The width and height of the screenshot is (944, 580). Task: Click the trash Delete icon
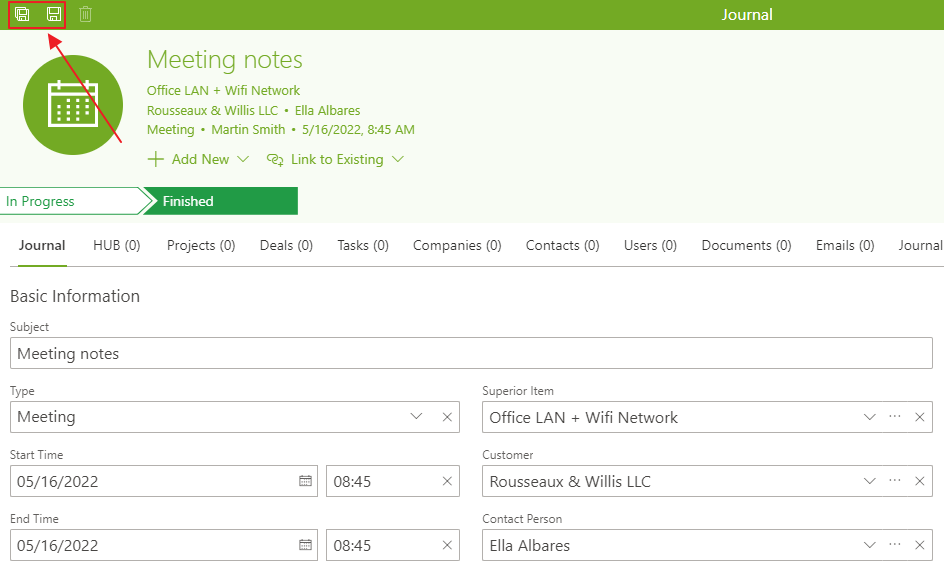click(x=85, y=14)
